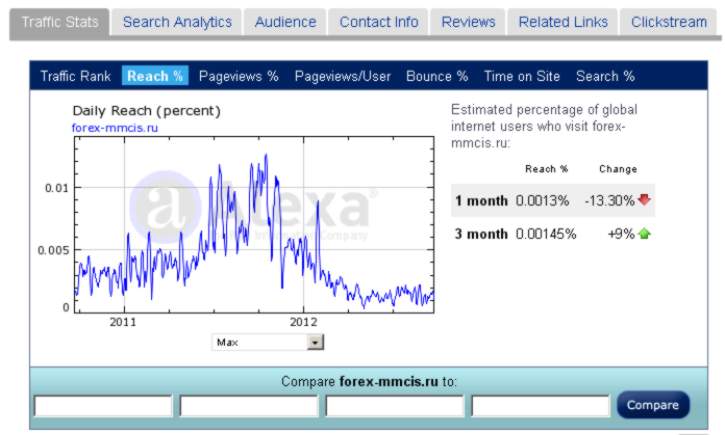The width and height of the screenshot is (725, 435).
Task: Open the Audience tab
Action: (285, 22)
